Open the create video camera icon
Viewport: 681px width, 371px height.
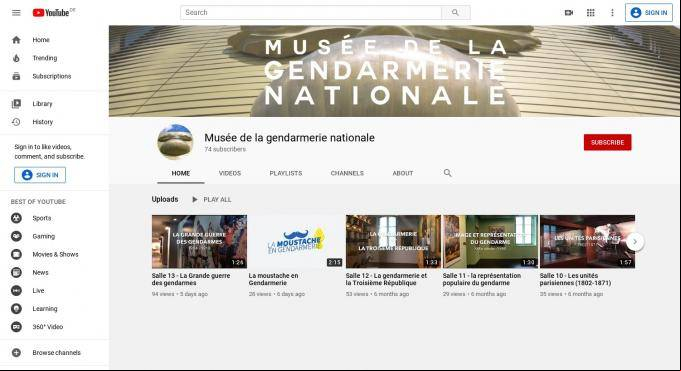tap(569, 13)
